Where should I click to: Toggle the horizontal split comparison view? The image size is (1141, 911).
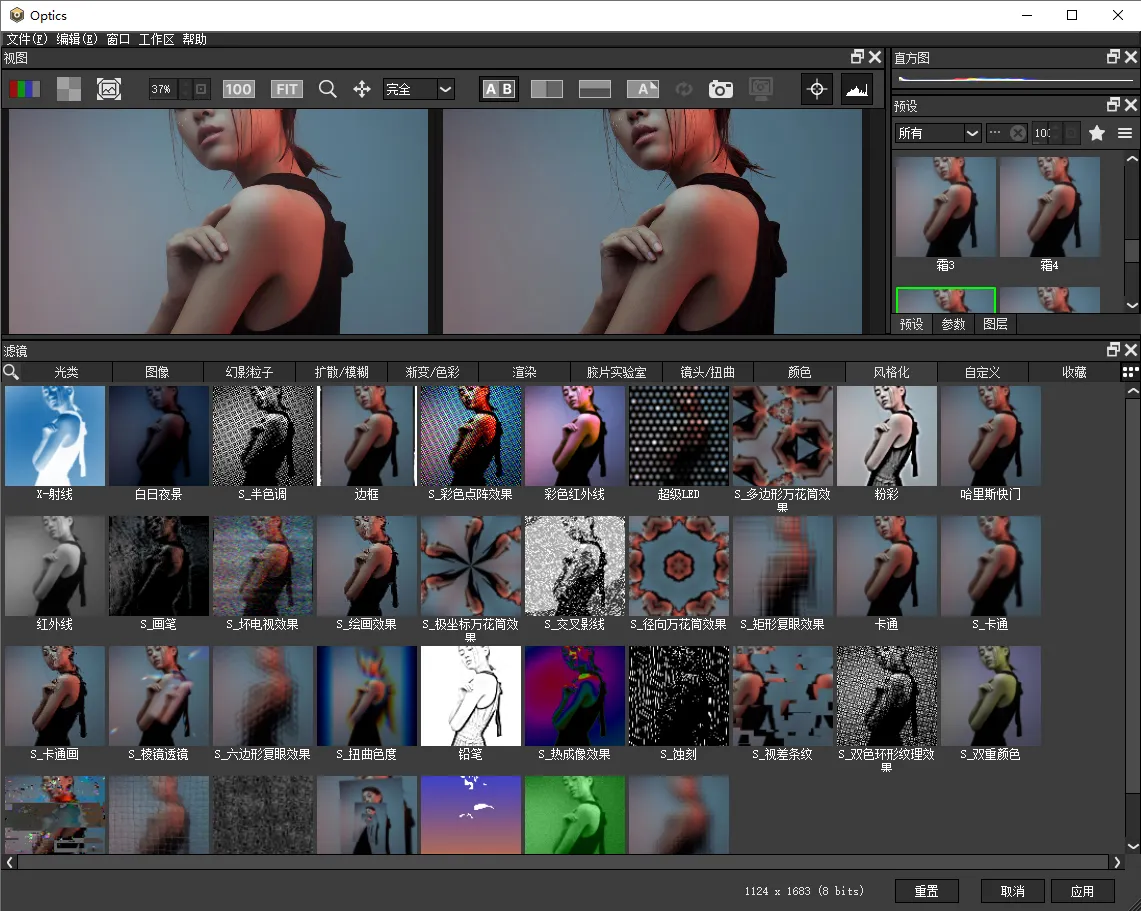[595, 89]
